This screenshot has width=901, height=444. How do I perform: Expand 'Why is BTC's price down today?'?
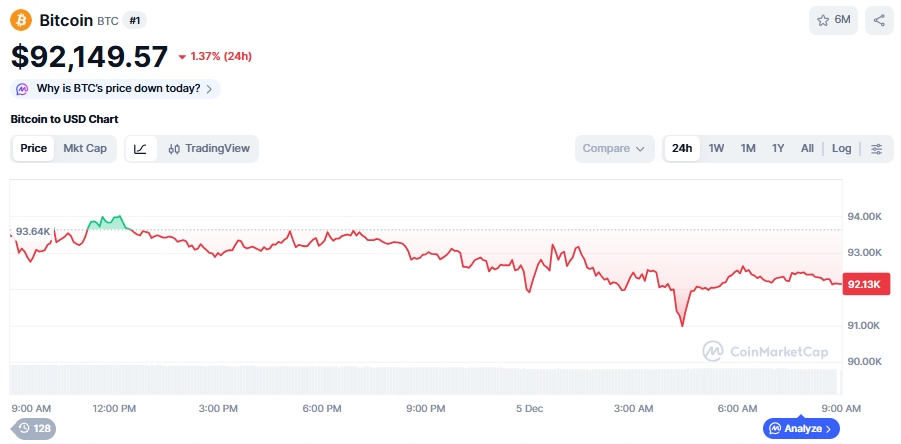click(x=118, y=89)
